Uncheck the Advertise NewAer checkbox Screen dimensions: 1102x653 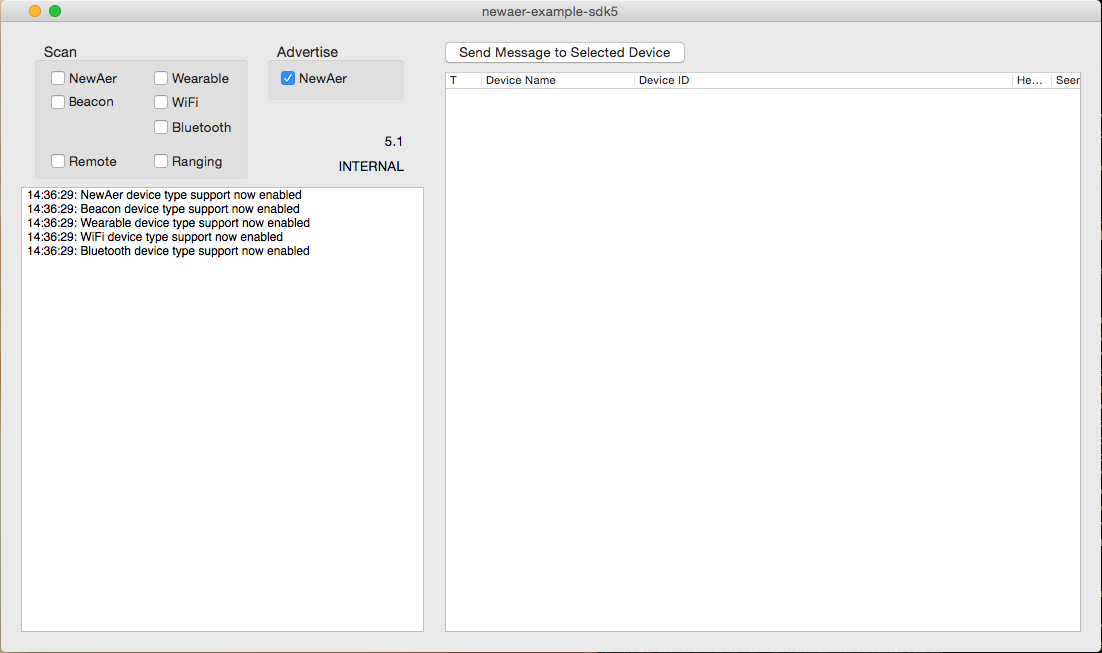(x=287, y=78)
